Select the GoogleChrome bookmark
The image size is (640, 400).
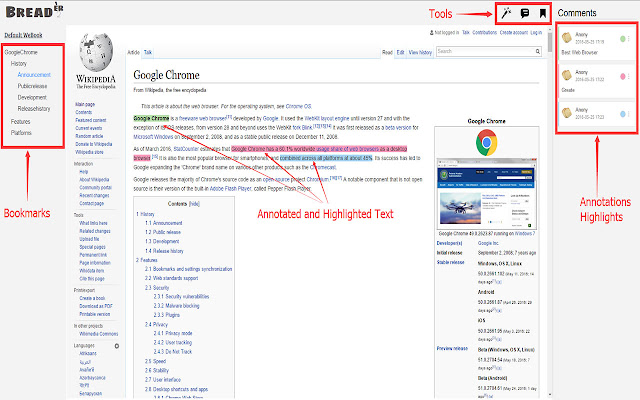[x=21, y=52]
